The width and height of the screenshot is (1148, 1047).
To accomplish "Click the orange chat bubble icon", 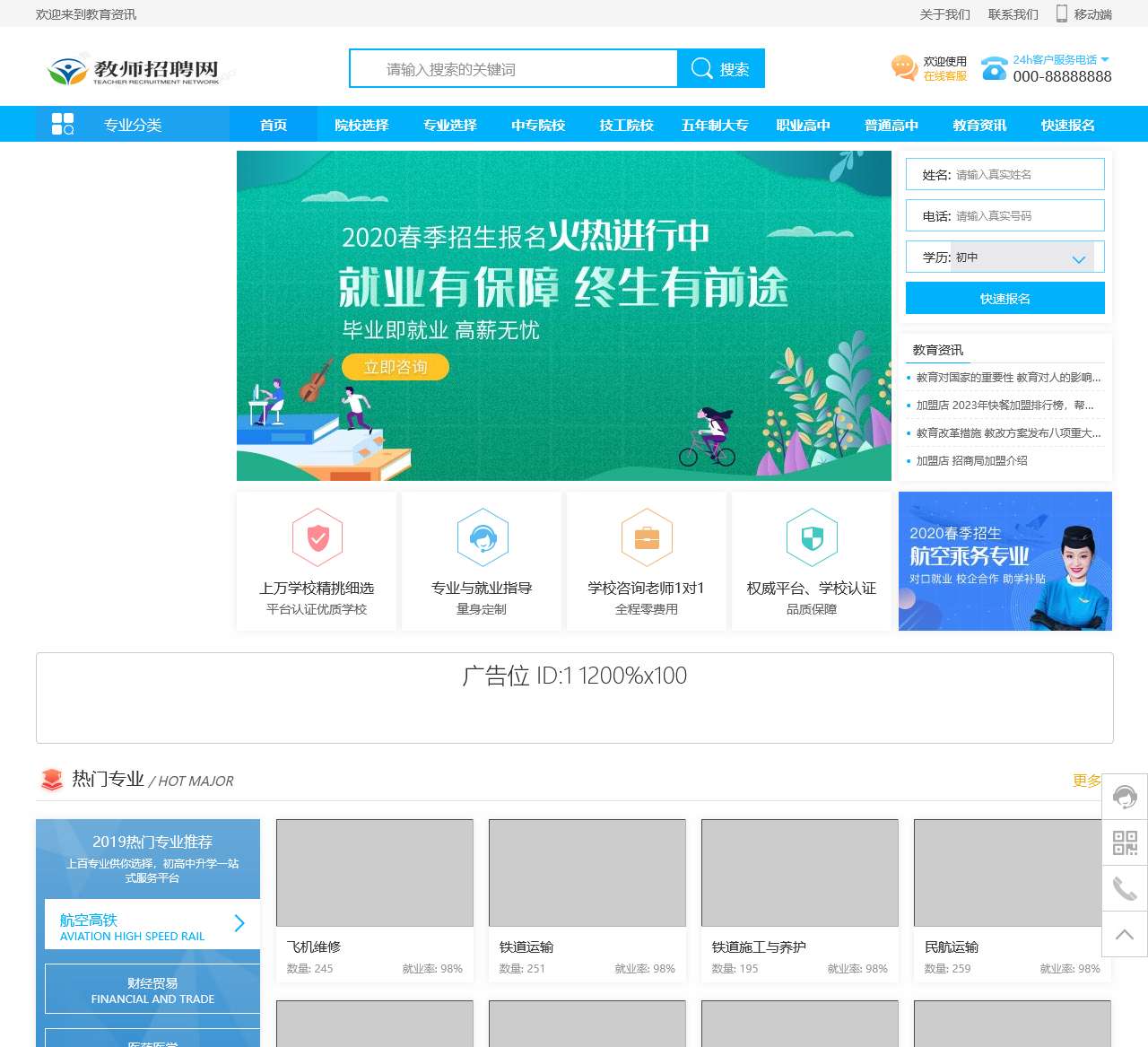I will coord(905,68).
